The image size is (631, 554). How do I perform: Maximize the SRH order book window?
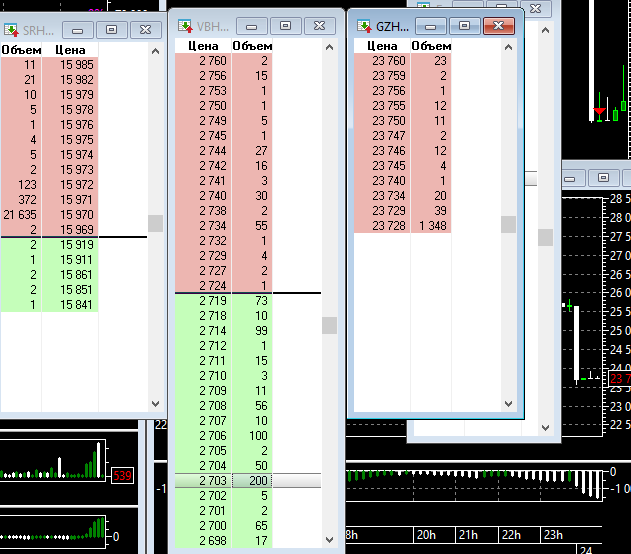(x=111, y=30)
